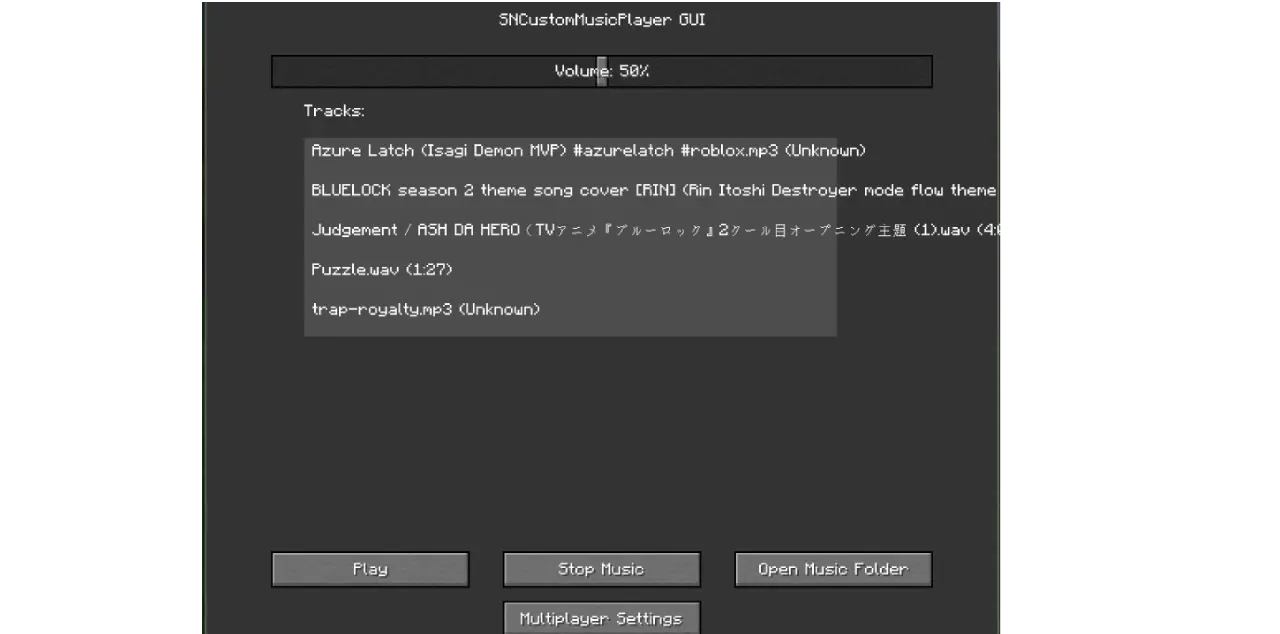Click the Play button

click(x=370, y=569)
